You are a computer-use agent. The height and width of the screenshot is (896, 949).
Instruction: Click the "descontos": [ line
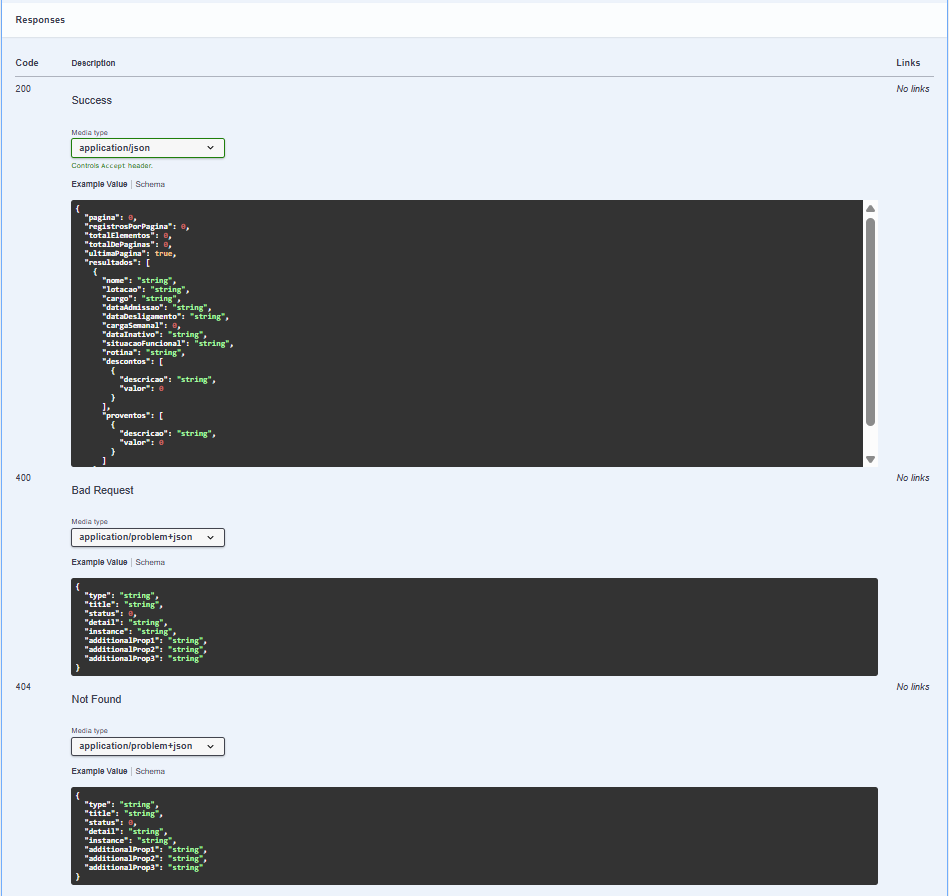click(x=133, y=361)
